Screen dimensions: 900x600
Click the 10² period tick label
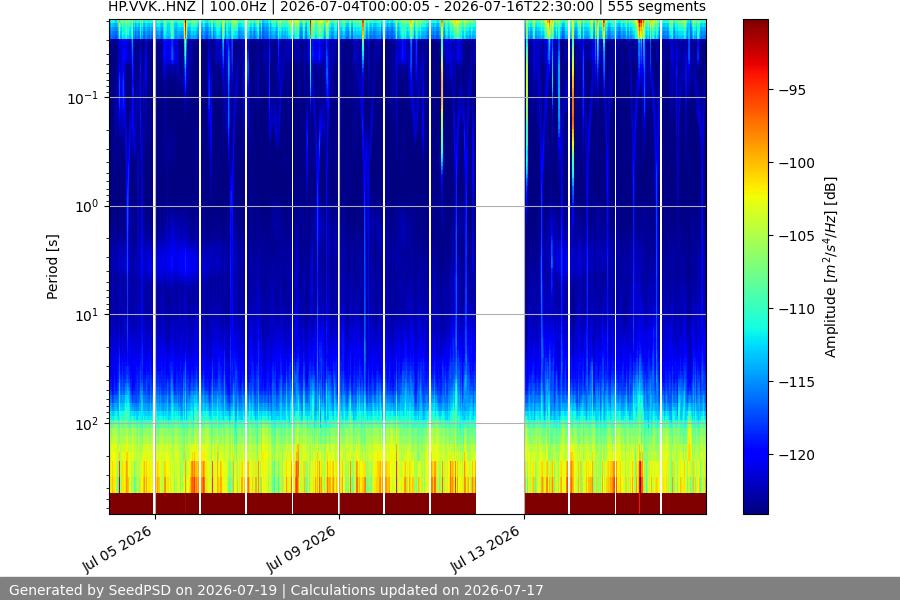coord(87,424)
